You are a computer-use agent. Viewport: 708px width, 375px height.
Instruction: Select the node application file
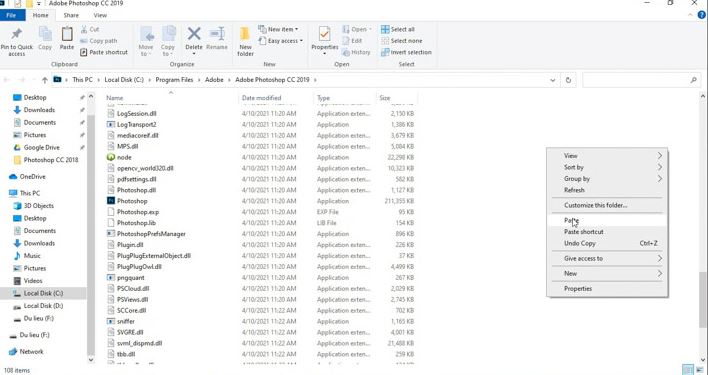[x=124, y=157]
